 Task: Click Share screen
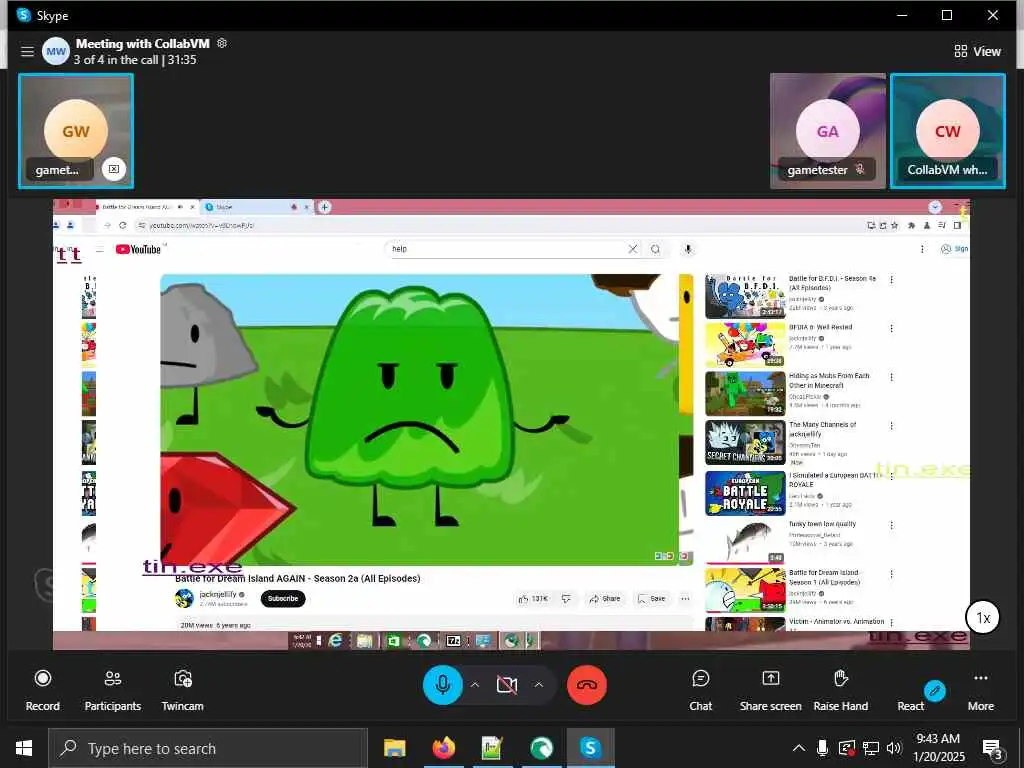(771, 690)
